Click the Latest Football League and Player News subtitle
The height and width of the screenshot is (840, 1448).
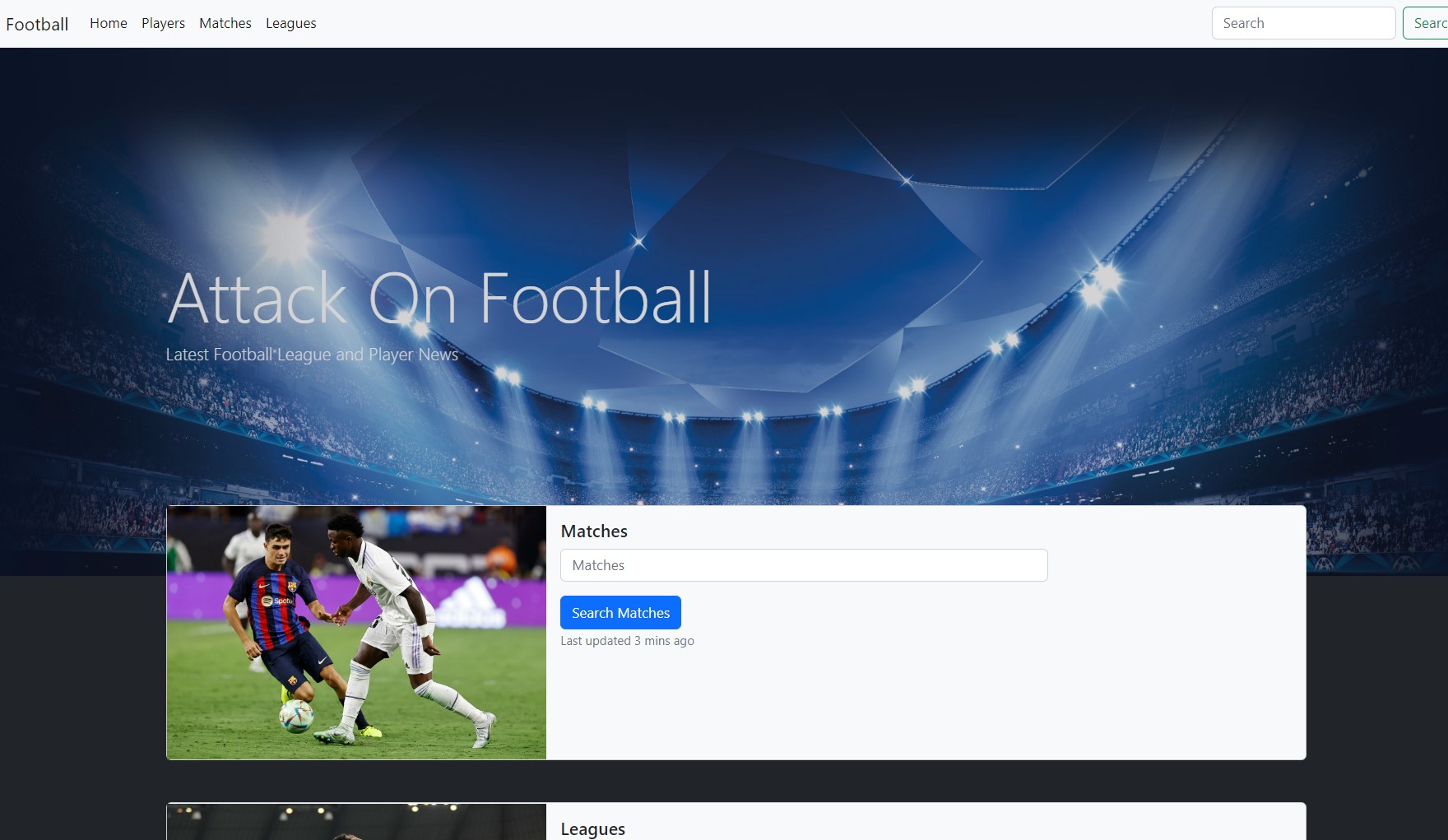tap(312, 355)
